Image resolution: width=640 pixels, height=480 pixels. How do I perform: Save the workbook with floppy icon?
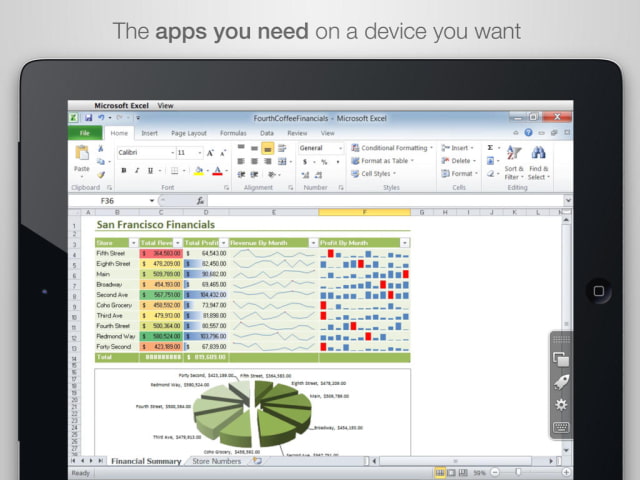[x=89, y=118]
